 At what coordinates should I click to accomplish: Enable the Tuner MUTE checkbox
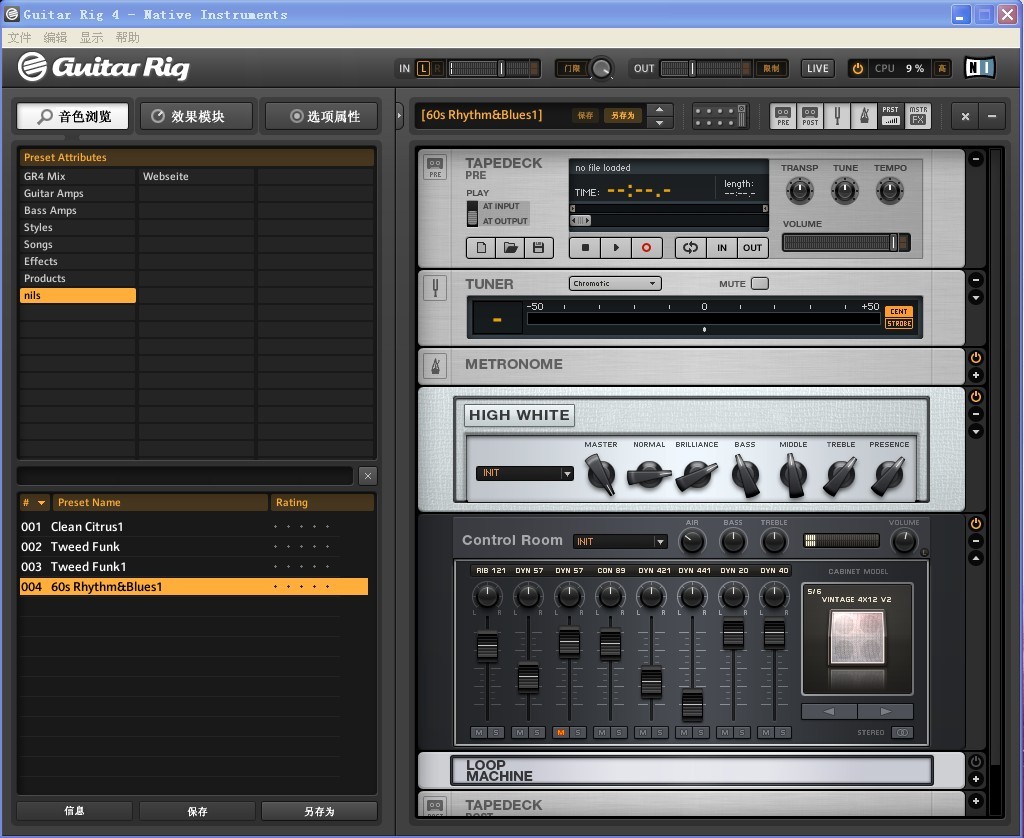click(760, 283)
